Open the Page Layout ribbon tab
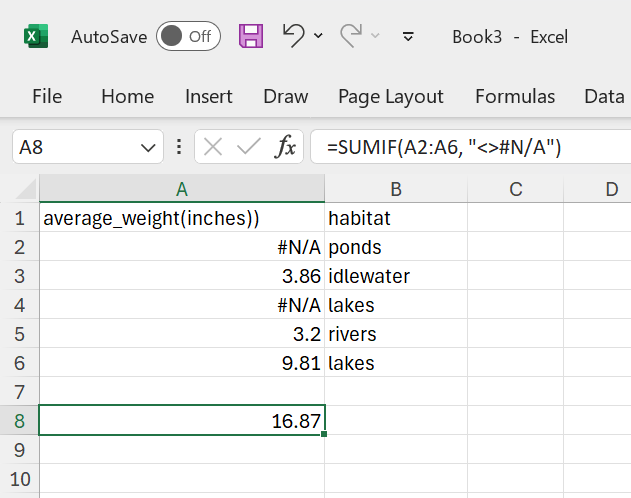Viewport: 631px width, 498px height. click(390, 97)
